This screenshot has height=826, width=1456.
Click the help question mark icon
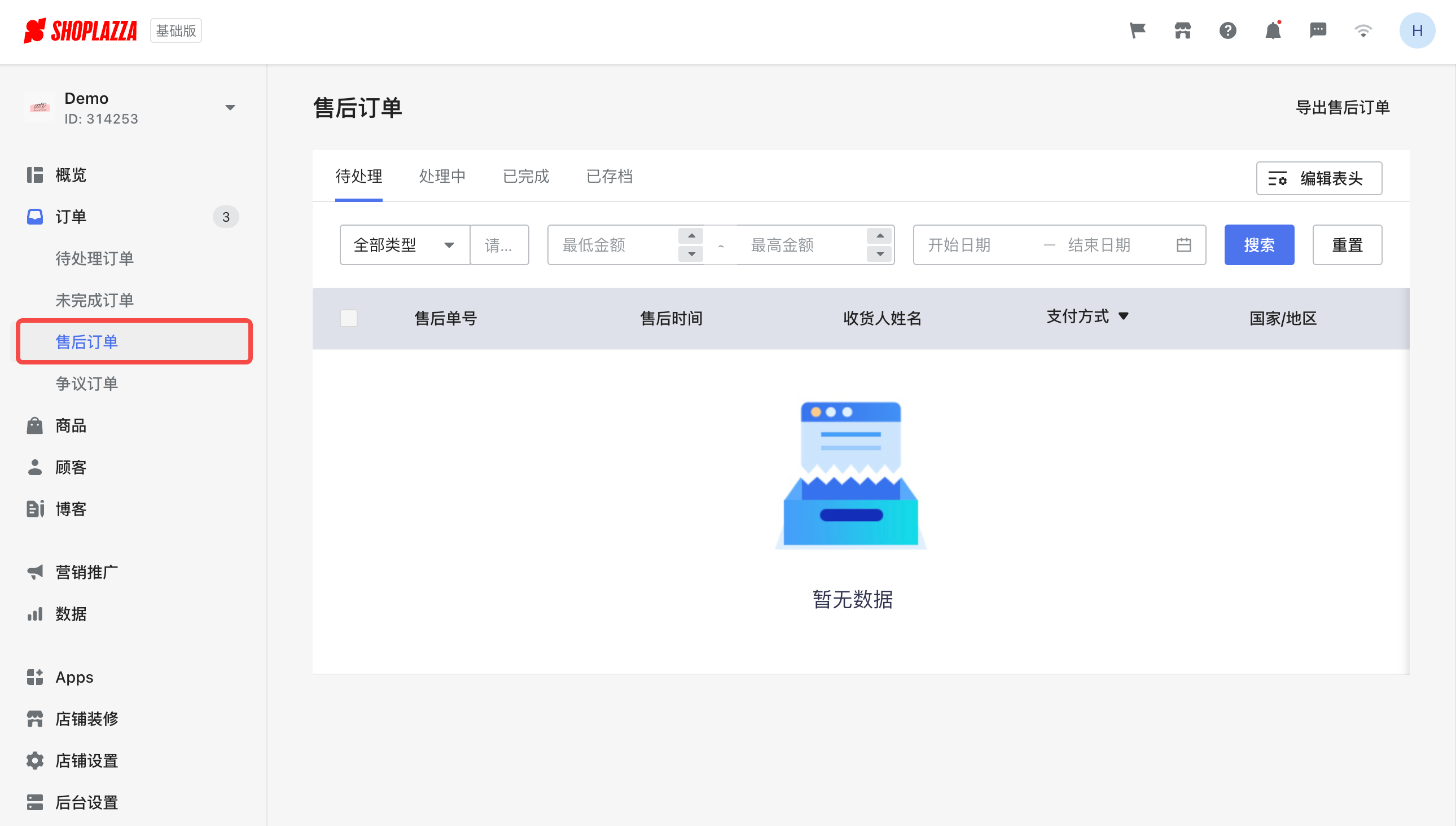(1228, 30)
